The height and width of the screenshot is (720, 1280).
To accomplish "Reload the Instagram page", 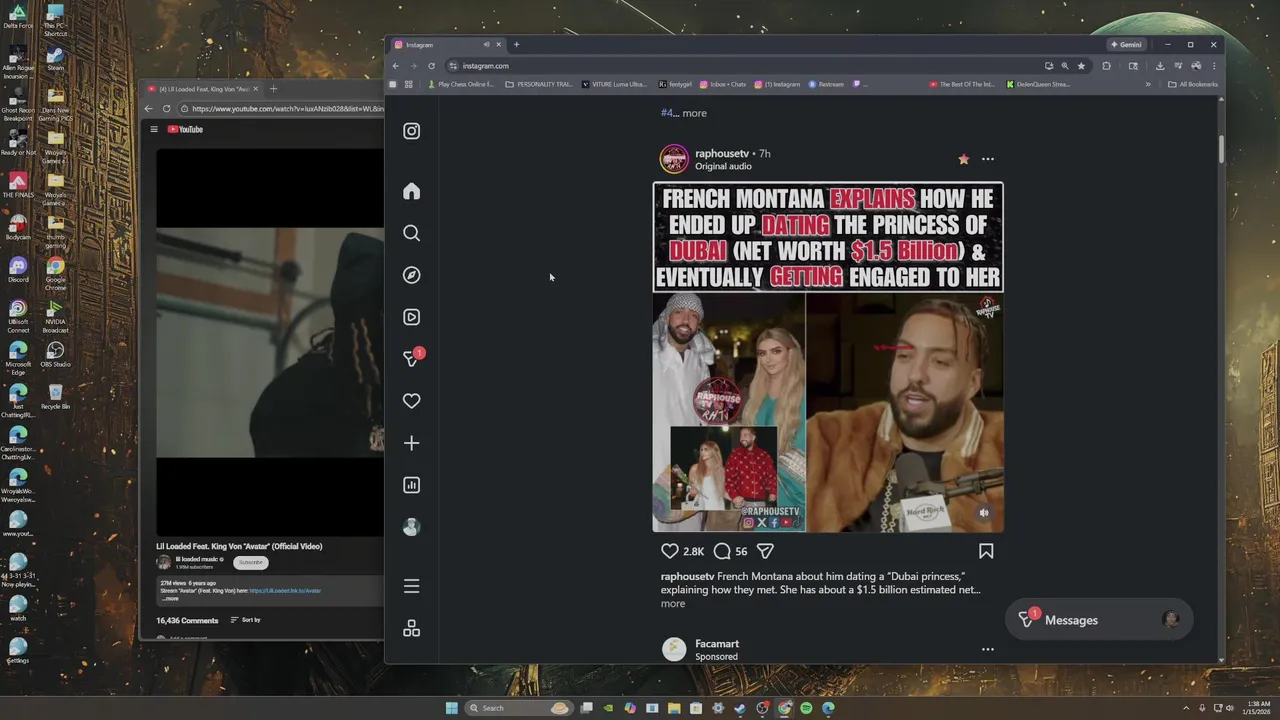I will [x=431, y=66].
